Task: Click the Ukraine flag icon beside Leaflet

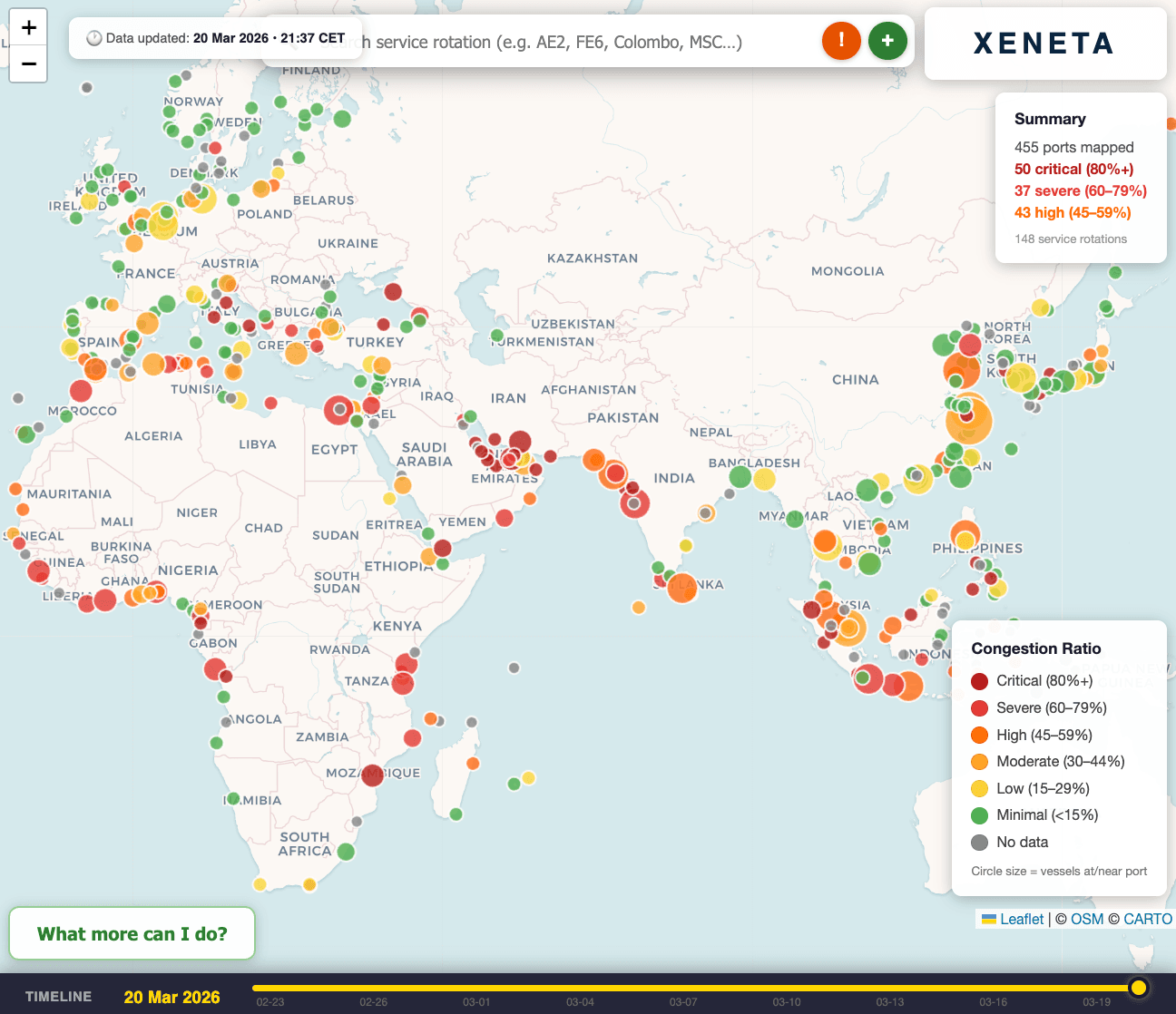Action: [x=989, y=919]
